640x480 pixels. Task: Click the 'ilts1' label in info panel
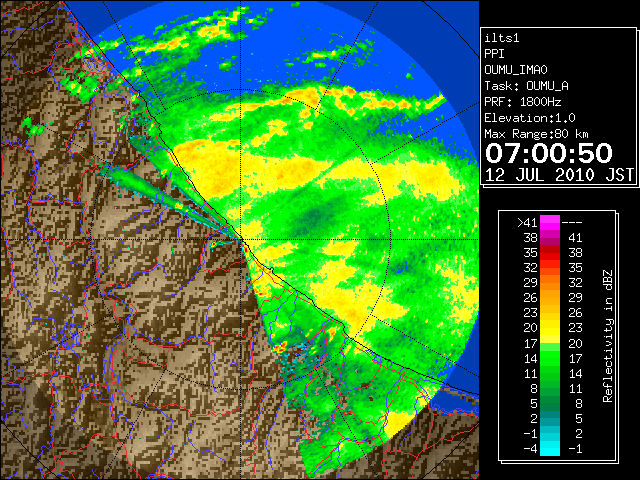(x=502, y=38)
